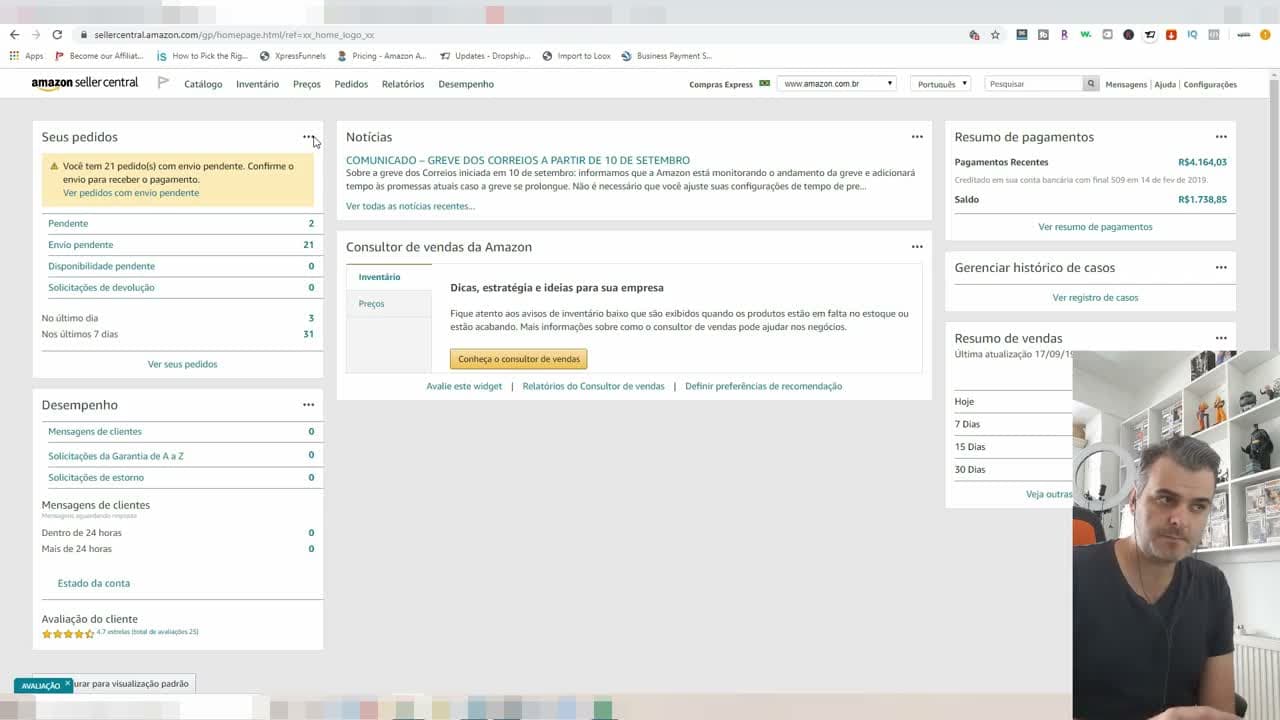Screen dimensions: 1280x720
Task: Close the Avaliação feedback tag
Action: pyautogui.click(x=68, y=684)
